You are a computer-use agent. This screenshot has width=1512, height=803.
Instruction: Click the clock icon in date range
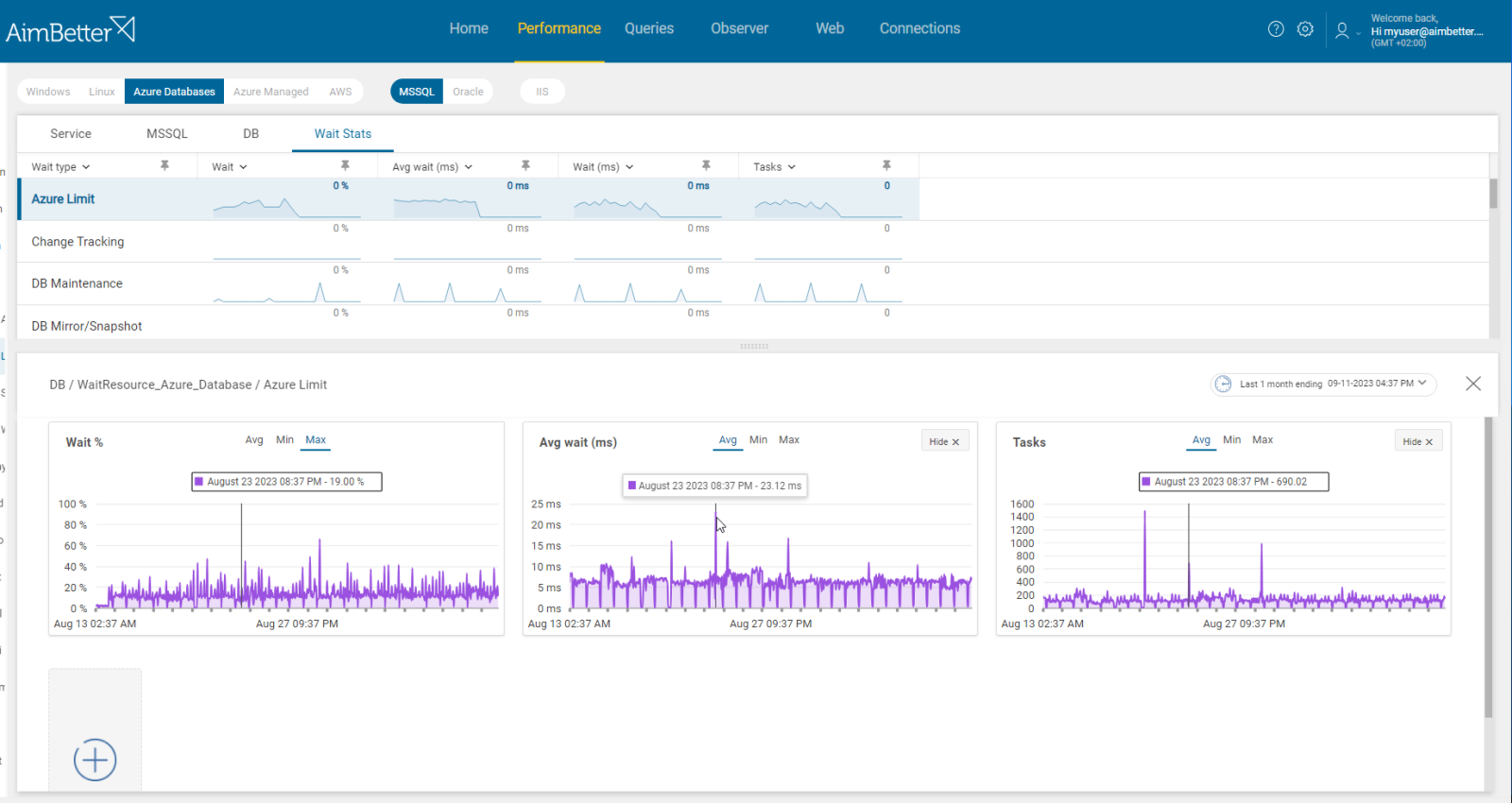pos(1223,384)
